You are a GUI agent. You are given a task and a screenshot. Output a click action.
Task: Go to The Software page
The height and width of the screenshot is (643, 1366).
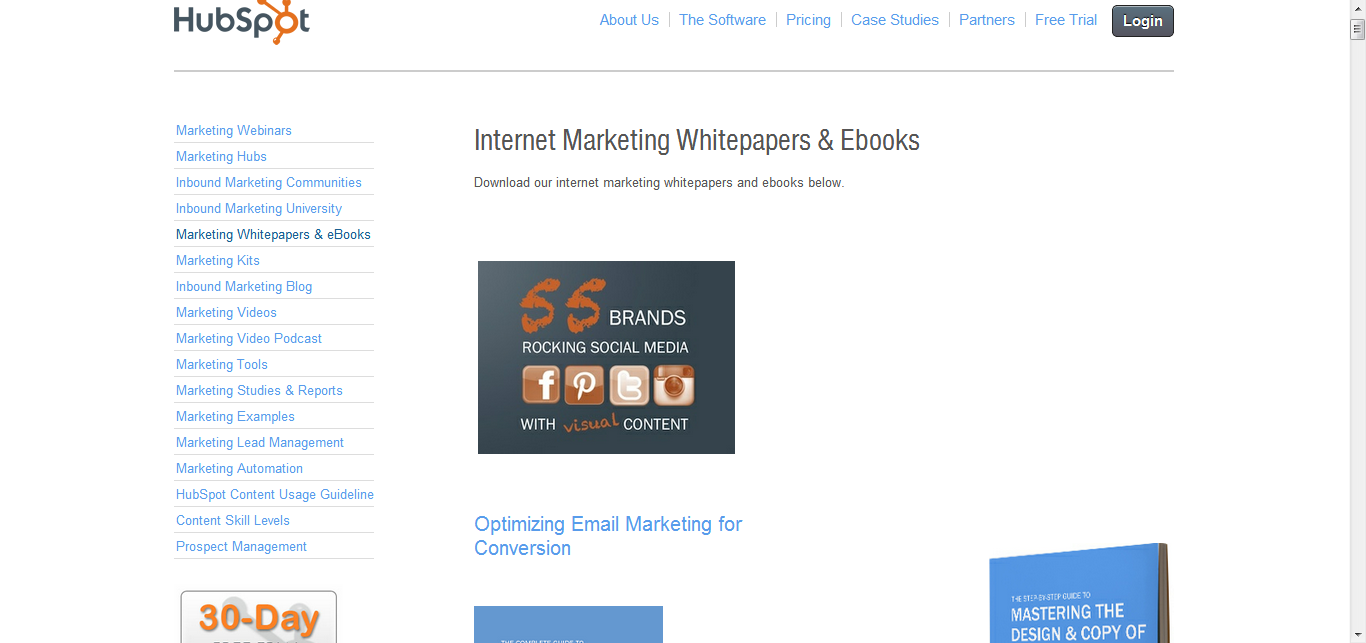[x=722, y=20]
